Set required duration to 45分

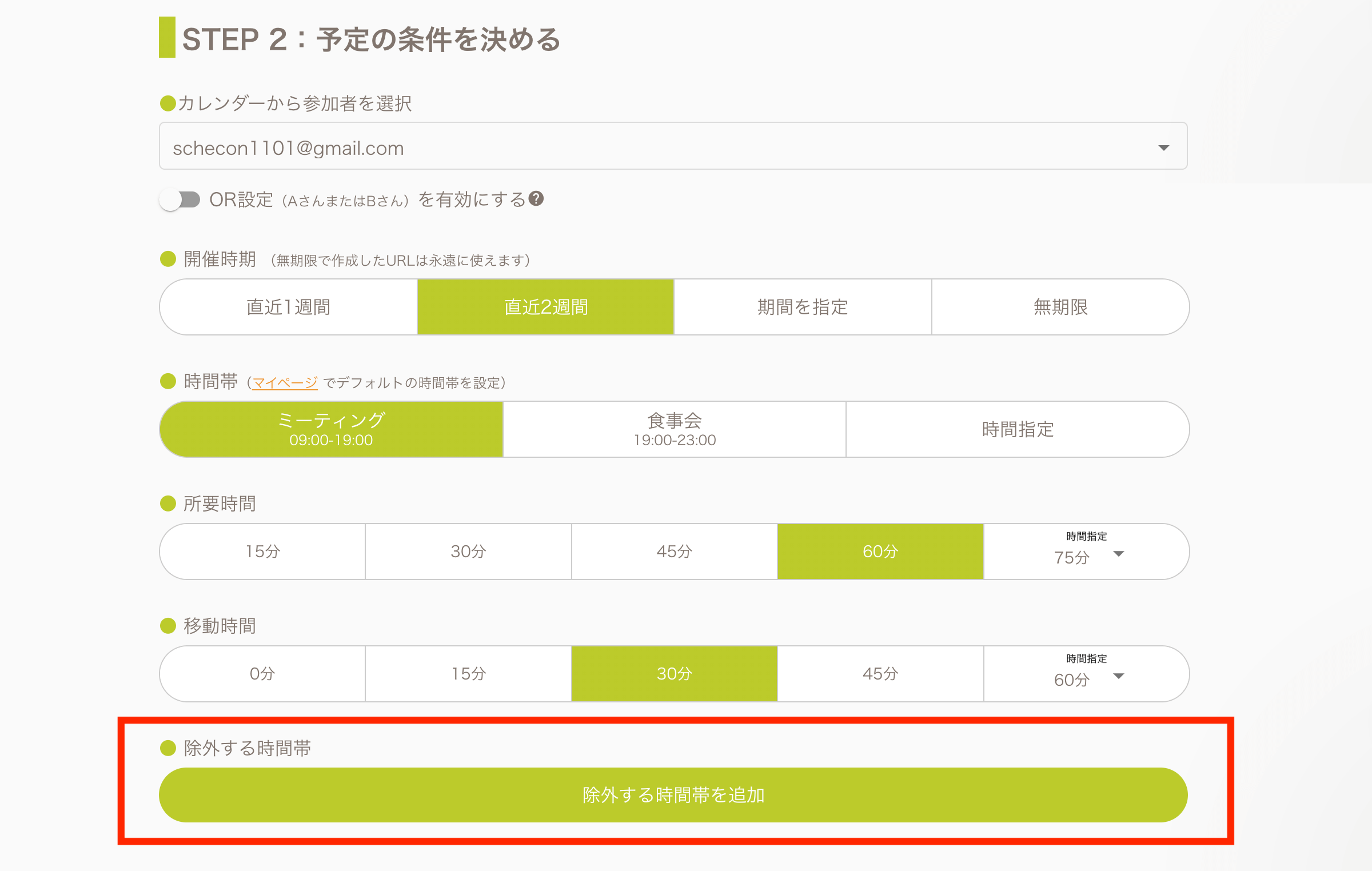(674, 552)
